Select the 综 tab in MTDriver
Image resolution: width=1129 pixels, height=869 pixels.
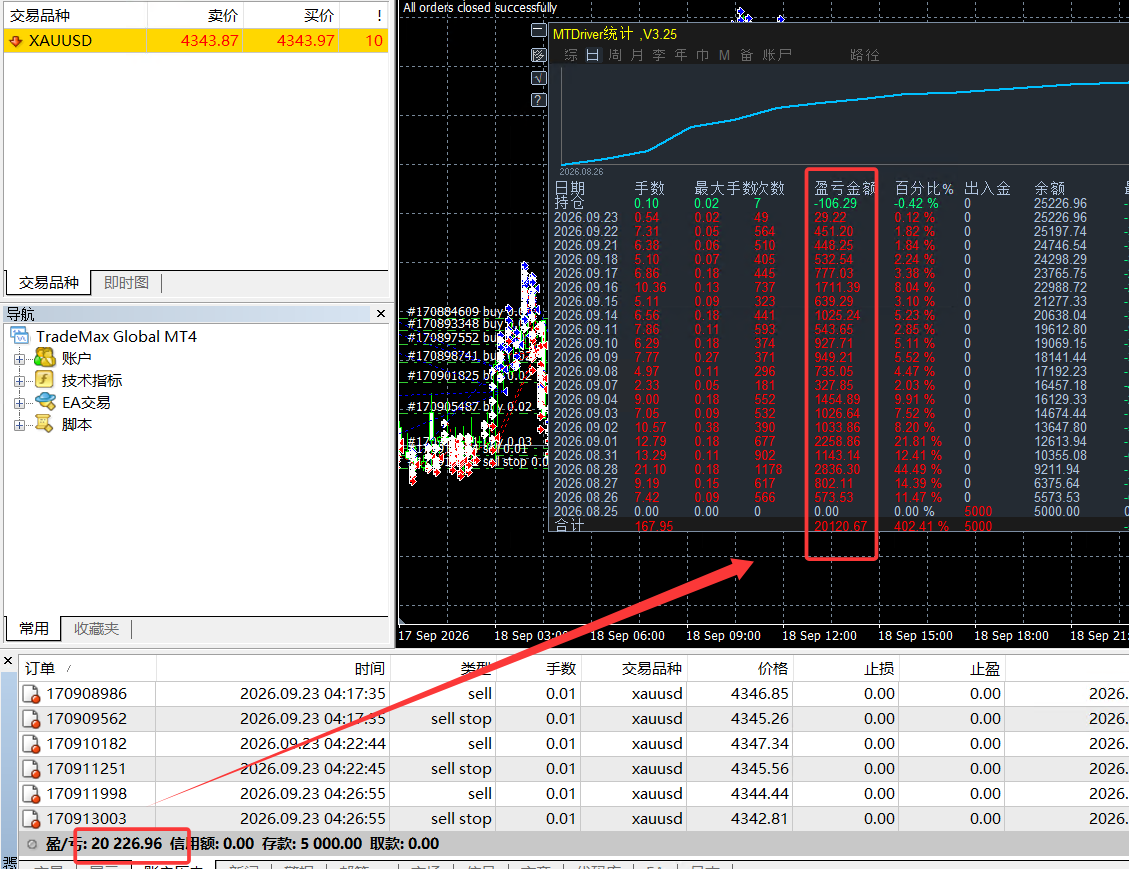coord(571,55)
